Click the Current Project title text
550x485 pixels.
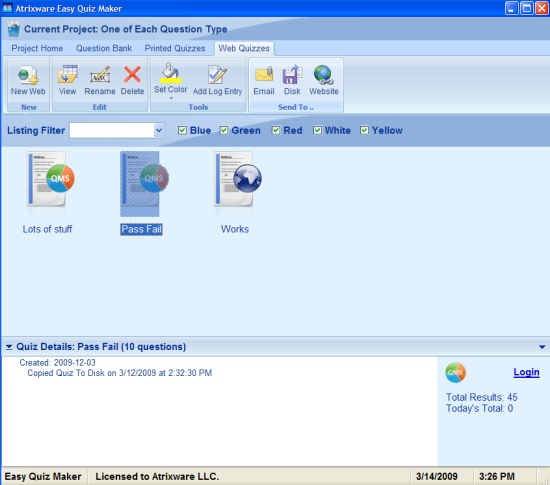(x=126, y=29)
